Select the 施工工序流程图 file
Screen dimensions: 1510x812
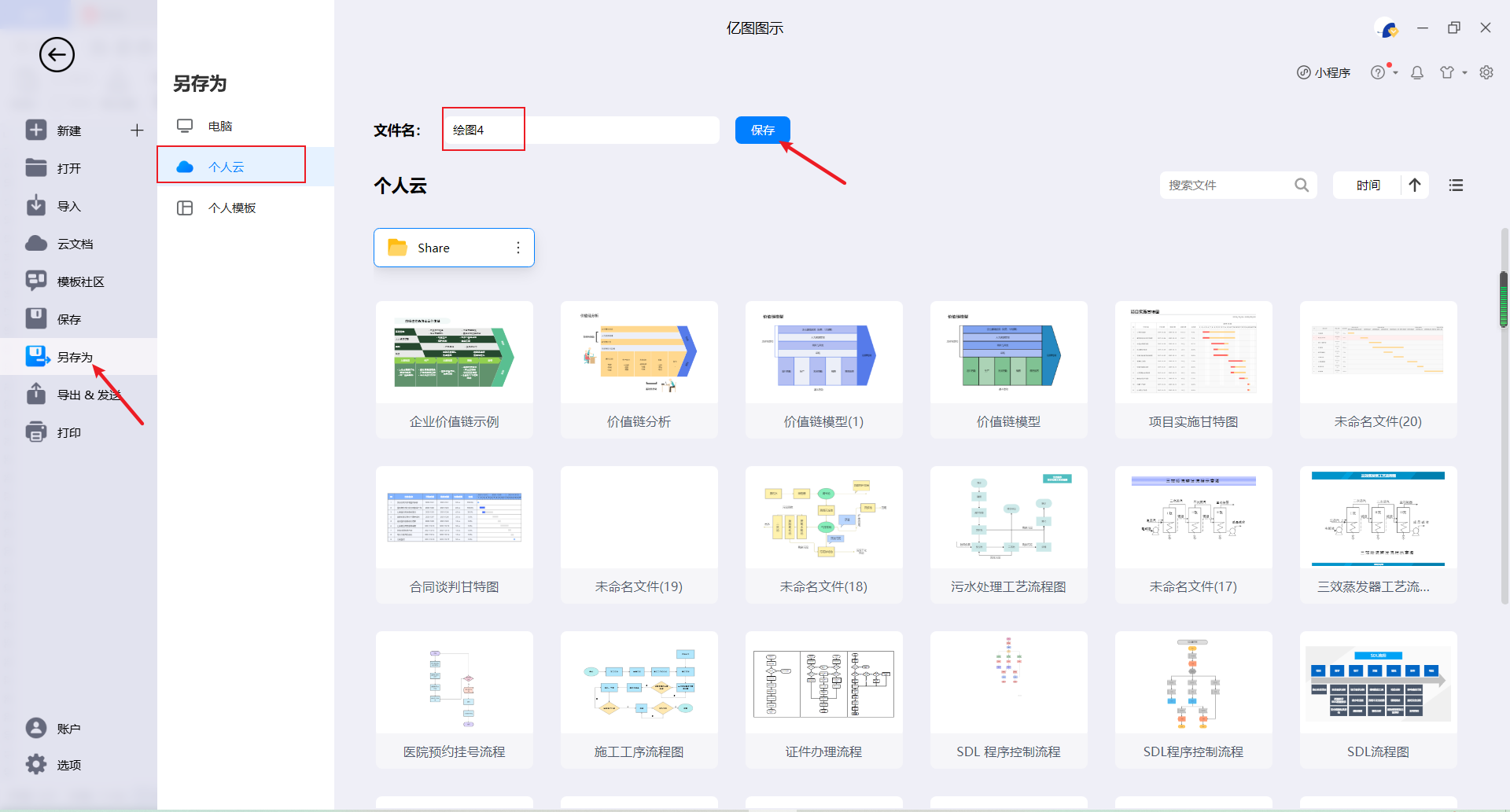pyautogui.click(x=639, y=700)
